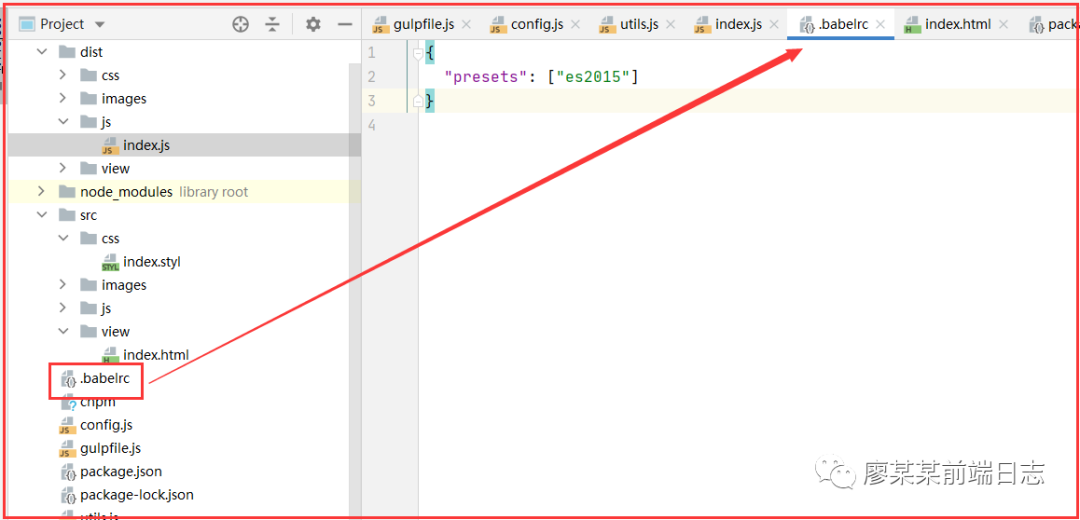The width and height of the screenshot is (1080, 520).
Task: Collapse the dist folder
Action: tap(42, 52)
